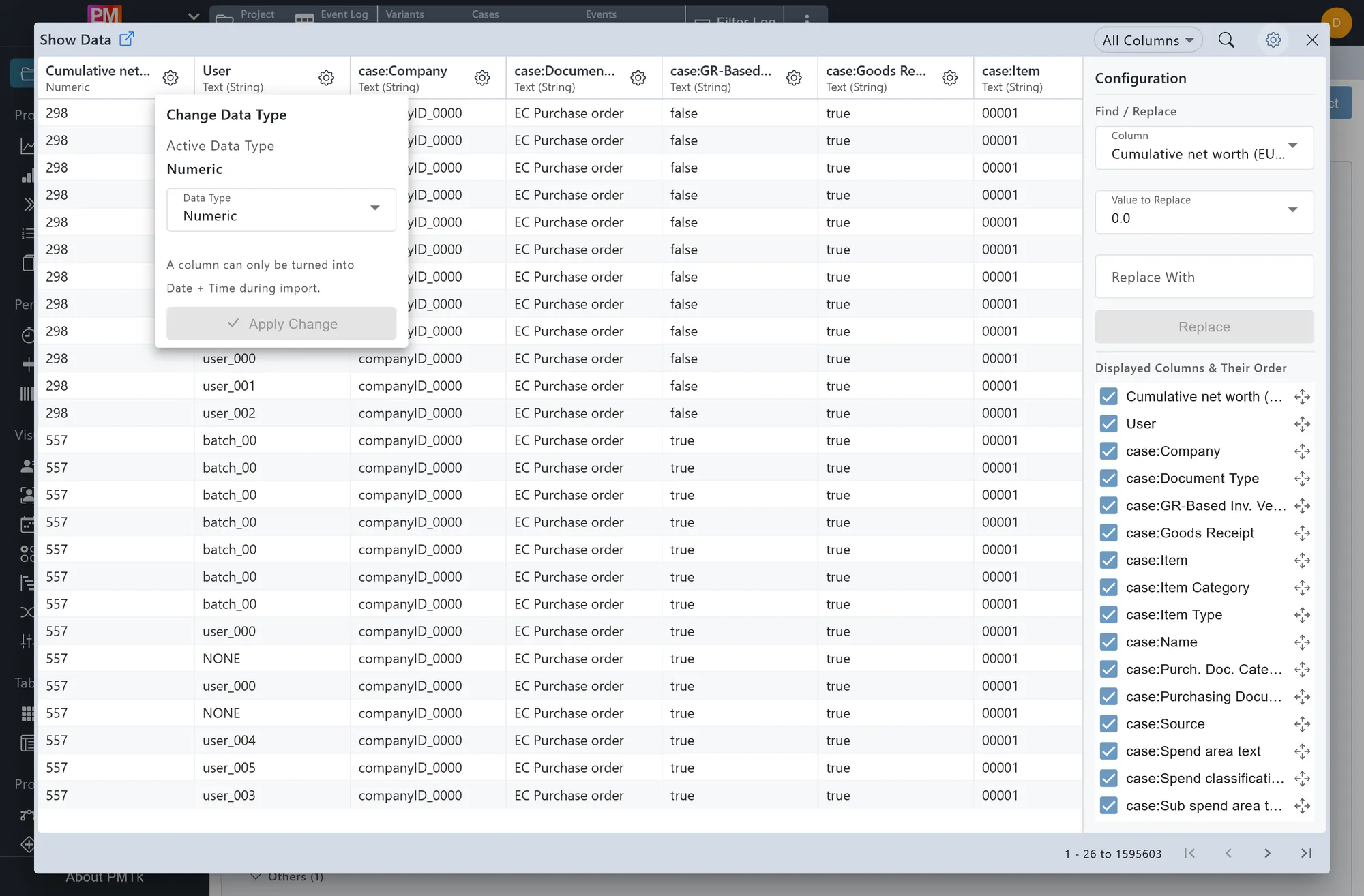Viewport: 1364px width, 896px height.
Task: Click move handle for case:Source
Action: tap(1302, 724)
